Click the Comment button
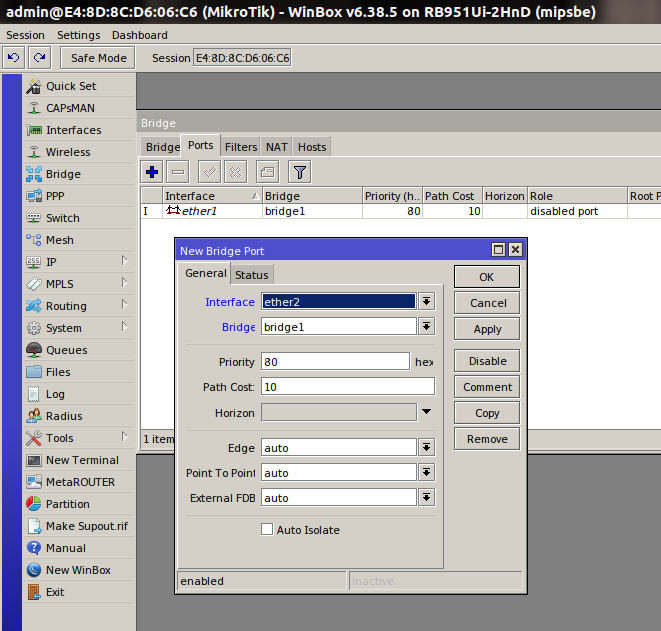The image size is (661, 631). [x=486, y=387]
